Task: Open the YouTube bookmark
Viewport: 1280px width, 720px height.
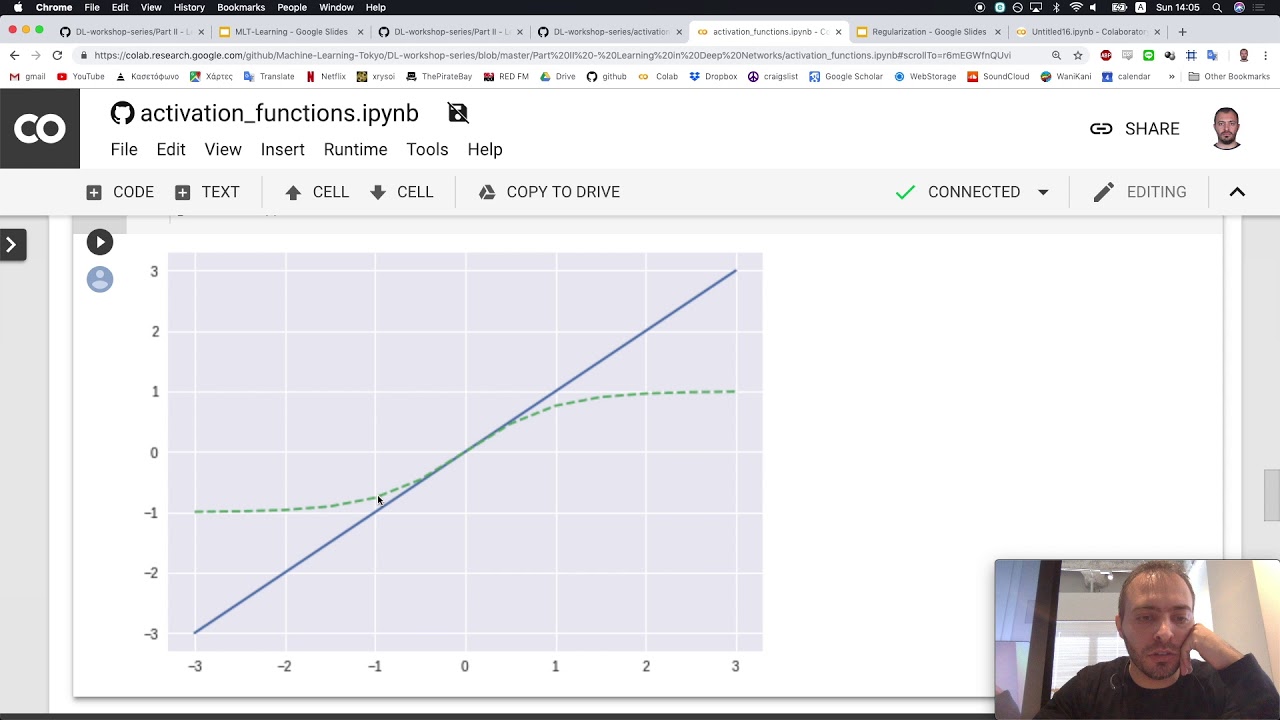Action: (81, 76)
